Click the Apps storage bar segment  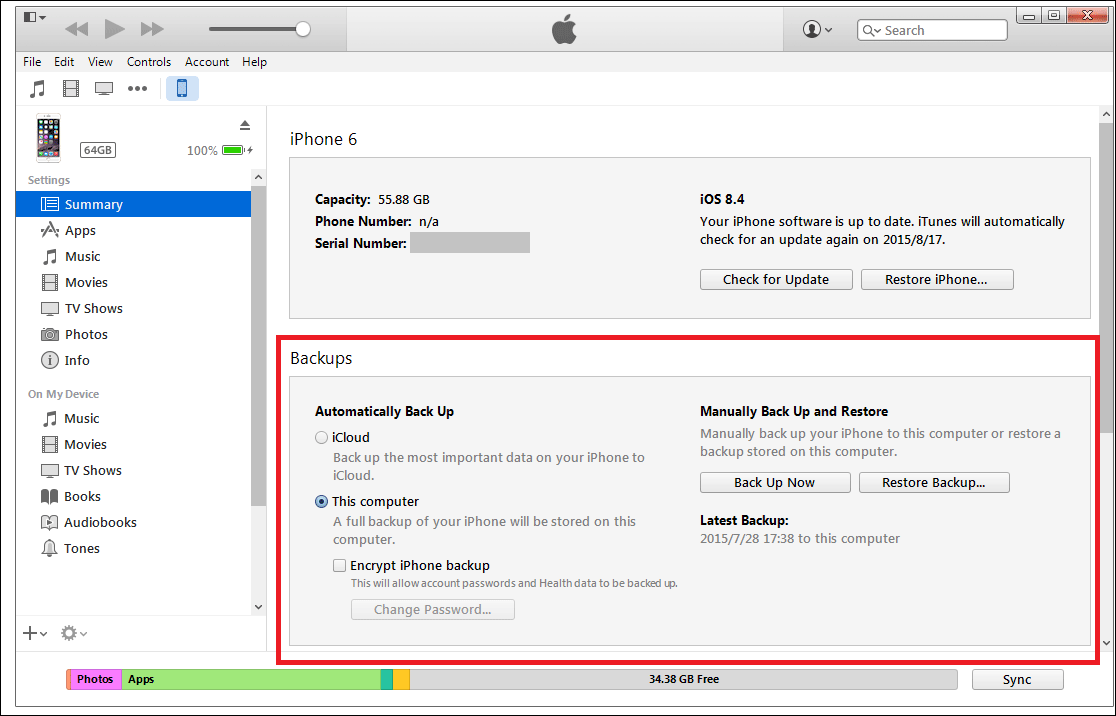[x=251, y=680]
